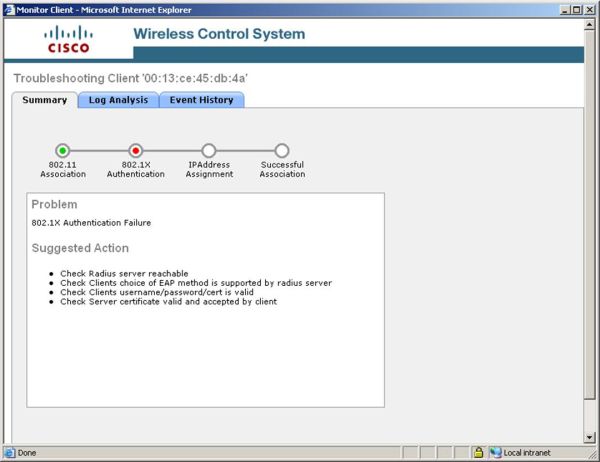
Task: Click the Local intranet zone icon
Action: point(496,453)
